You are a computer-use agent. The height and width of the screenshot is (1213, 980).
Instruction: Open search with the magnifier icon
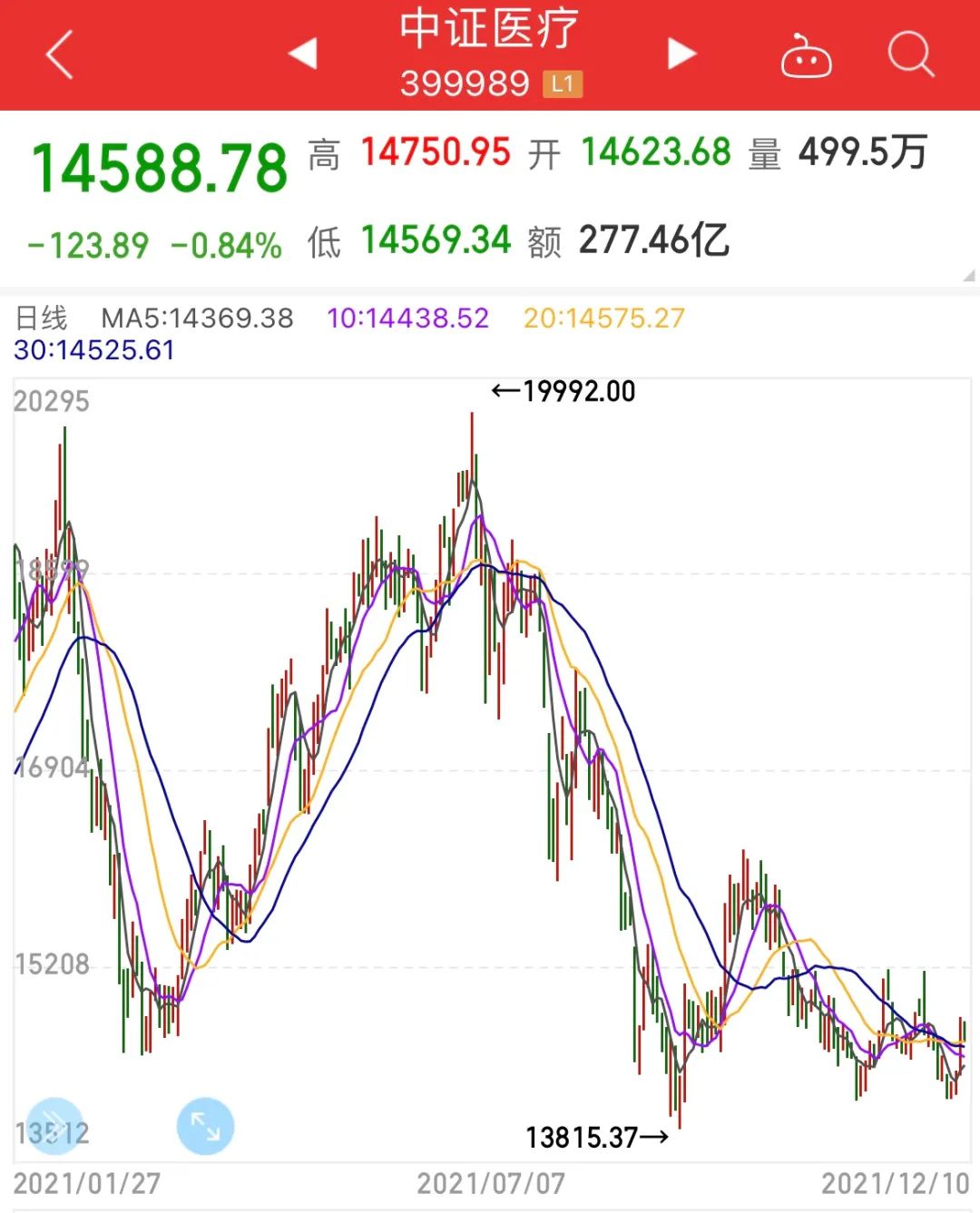click(910, 54)
